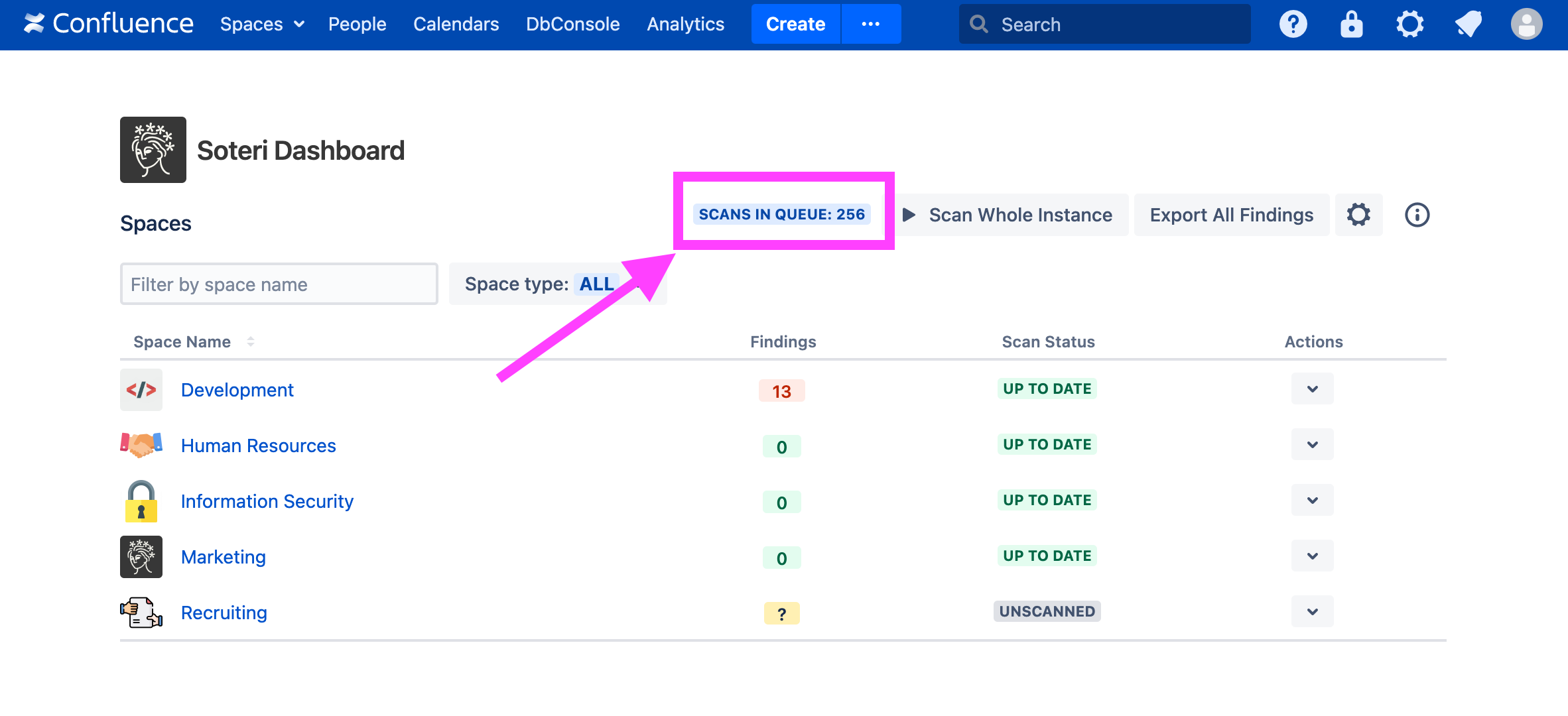The image size is (1568, 716).
Task: Go to Analytics in top navigation
Action: pos(685,25)
